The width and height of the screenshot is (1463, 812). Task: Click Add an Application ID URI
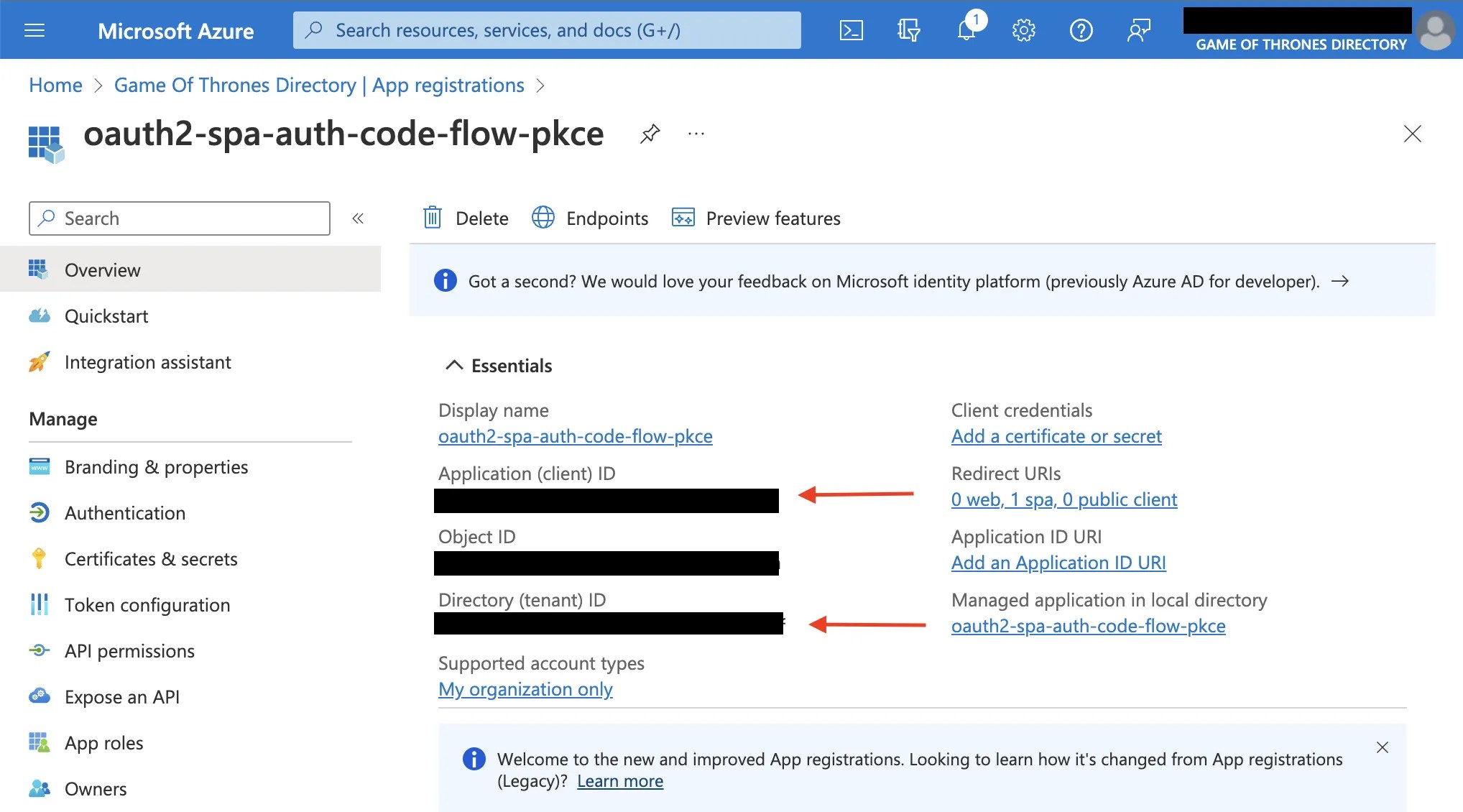[x=1058, y=563]
